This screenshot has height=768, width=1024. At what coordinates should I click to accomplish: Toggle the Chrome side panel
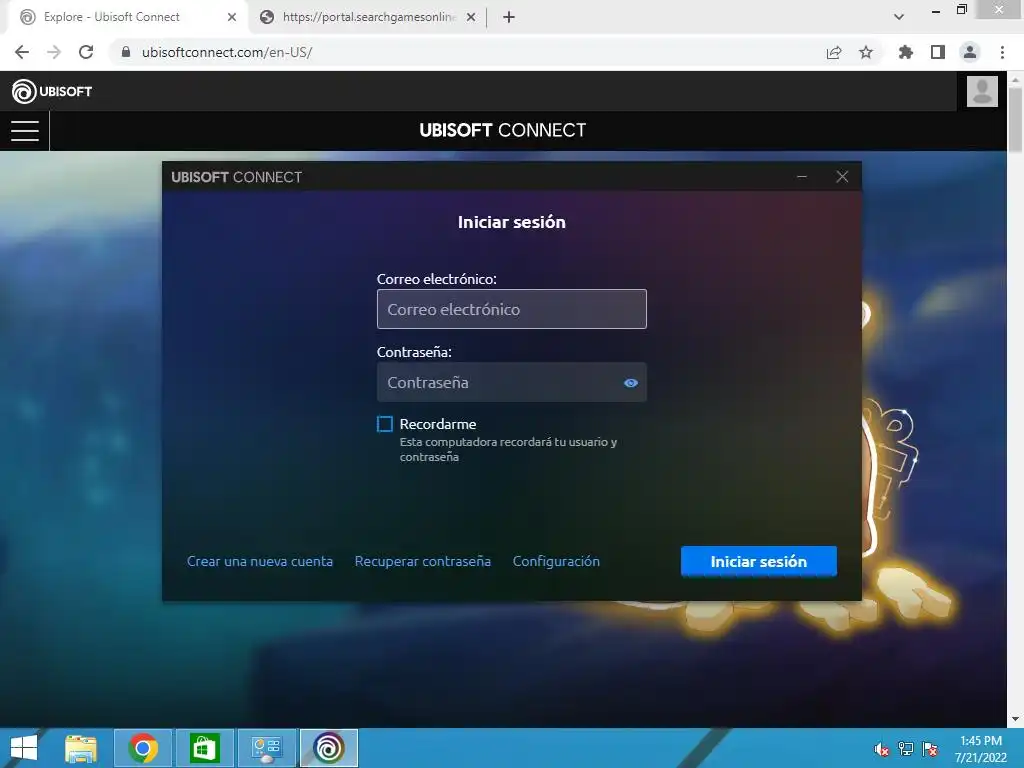click(938, 52)
